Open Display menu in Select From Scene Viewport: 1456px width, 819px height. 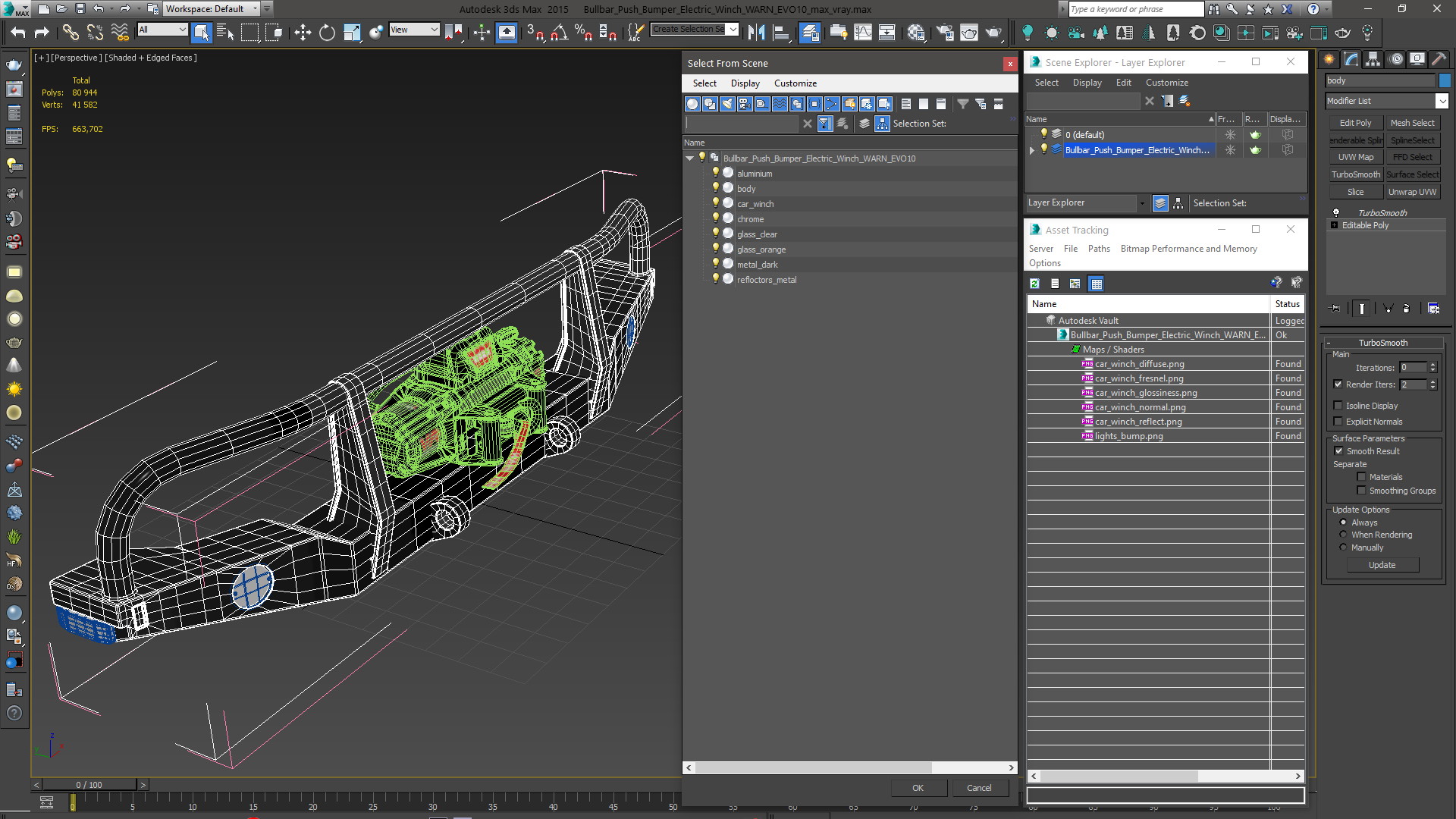point(745,83)
